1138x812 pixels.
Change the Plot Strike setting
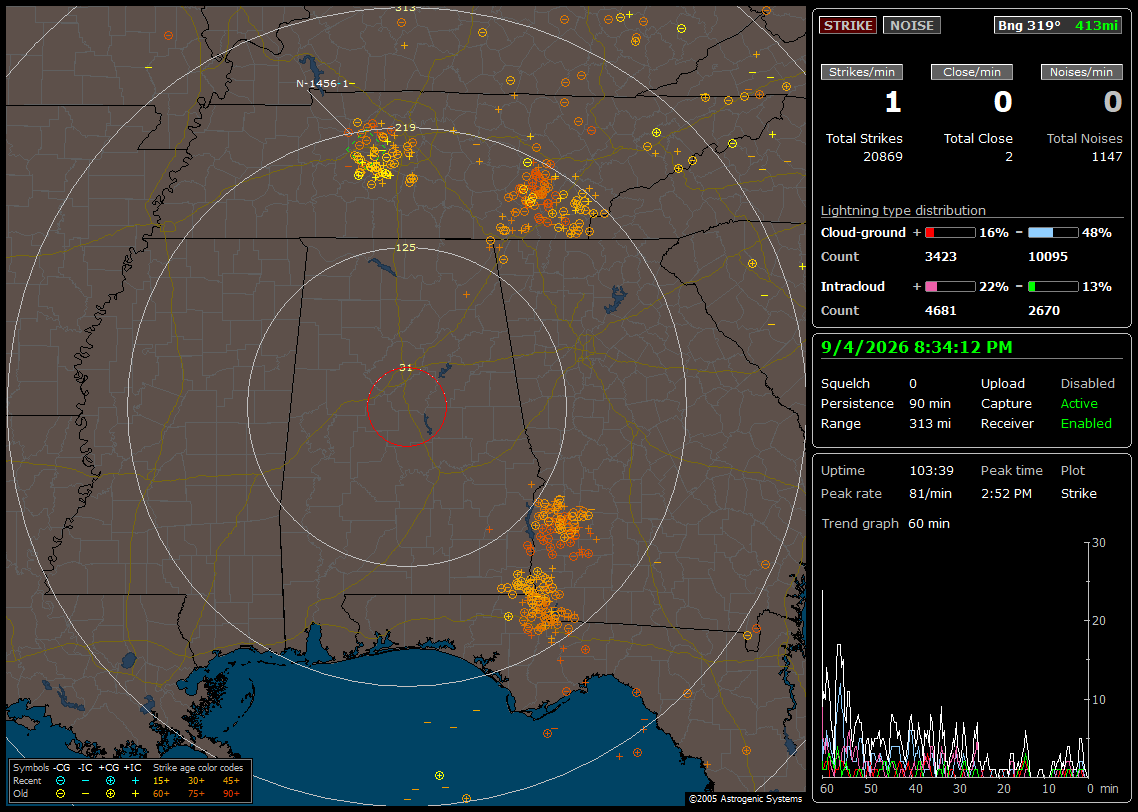(1078, 493)
